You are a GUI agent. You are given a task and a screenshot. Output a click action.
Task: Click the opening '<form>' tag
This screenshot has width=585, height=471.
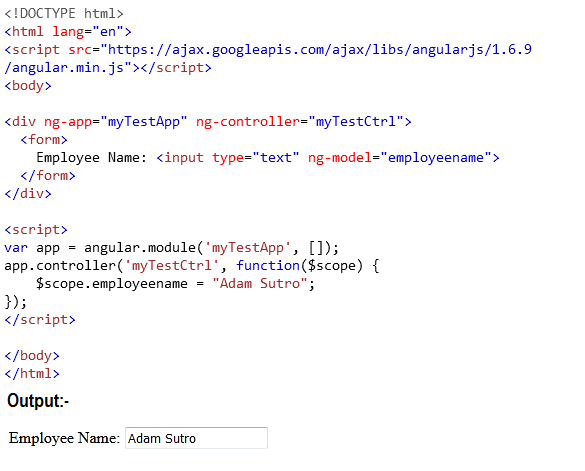coord(44,140)
